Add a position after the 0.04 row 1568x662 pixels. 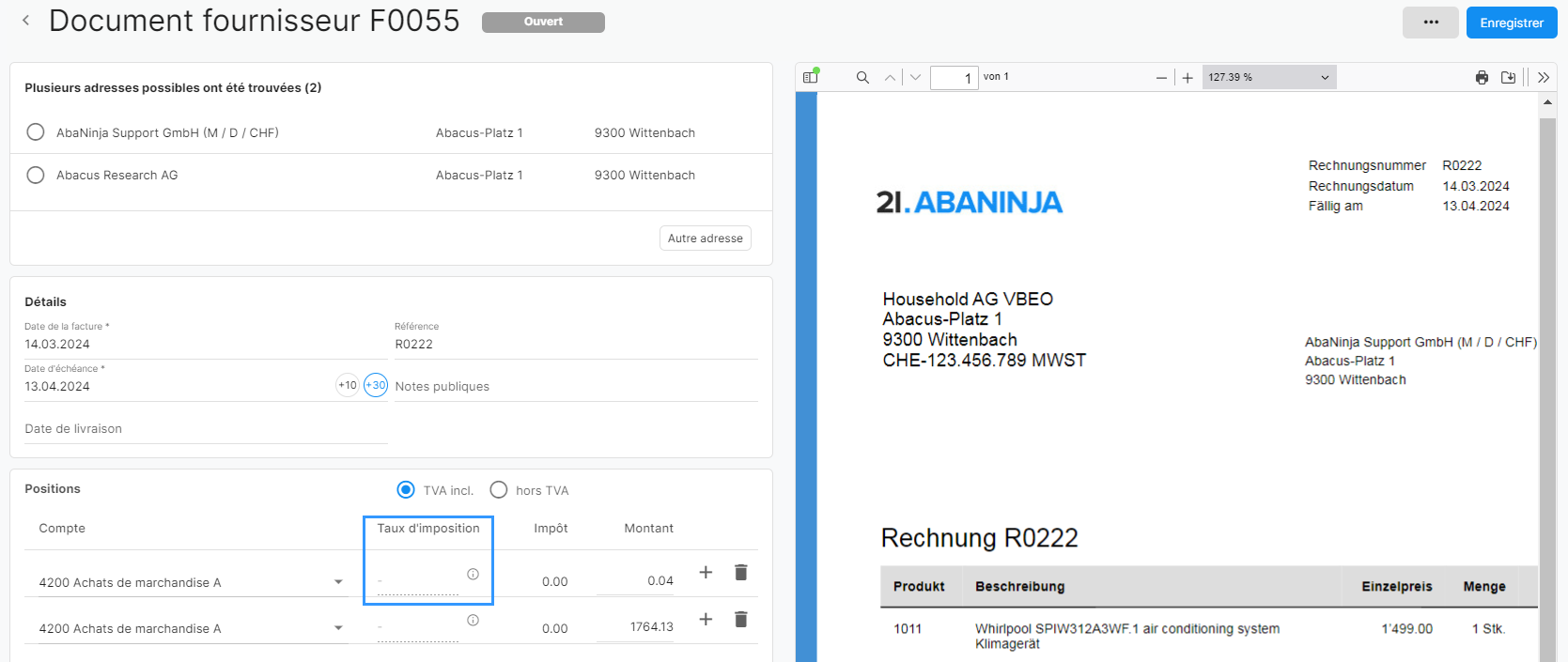[x=706, y=573]
